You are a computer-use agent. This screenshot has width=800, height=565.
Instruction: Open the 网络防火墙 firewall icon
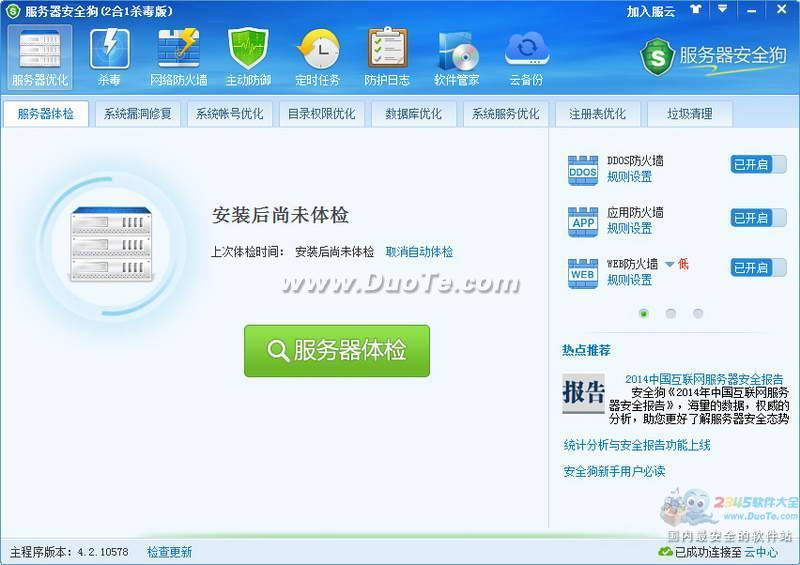pyautogui.click(x=179, y=57)
